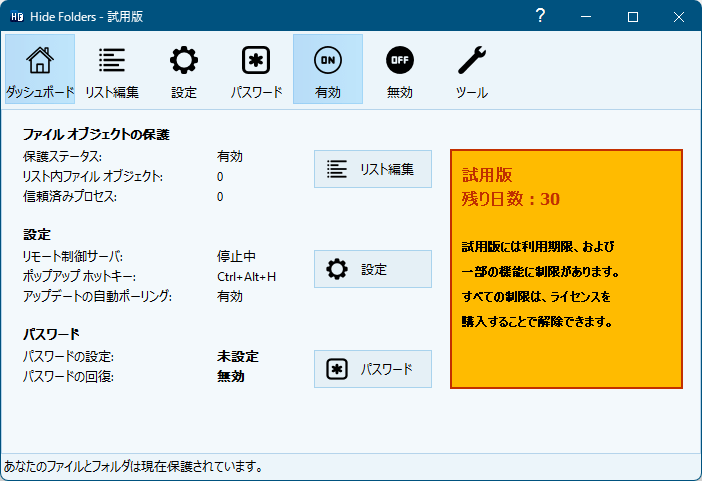Click the status bar message about protected files
This screenshot has height=481, width=702.
133,467
